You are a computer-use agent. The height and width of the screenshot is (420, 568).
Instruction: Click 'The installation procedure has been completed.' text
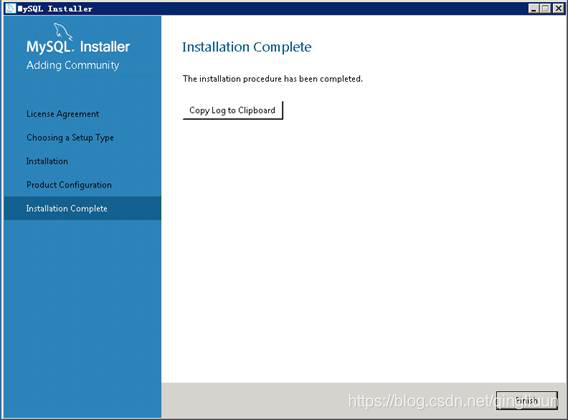pyautogui.click(x=273, y=79)
